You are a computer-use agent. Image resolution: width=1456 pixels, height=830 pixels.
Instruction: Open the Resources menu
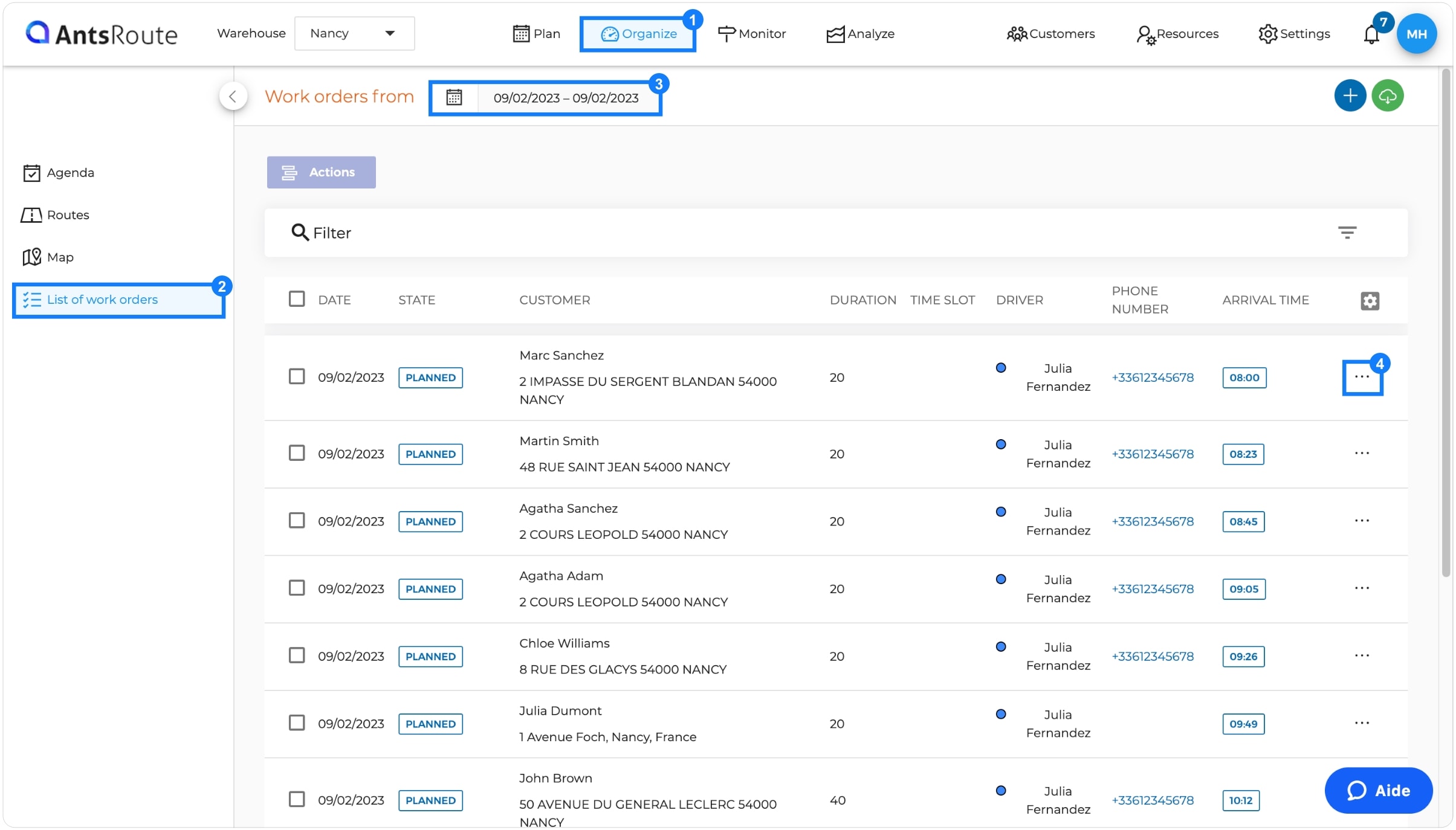pos(1177,34)
